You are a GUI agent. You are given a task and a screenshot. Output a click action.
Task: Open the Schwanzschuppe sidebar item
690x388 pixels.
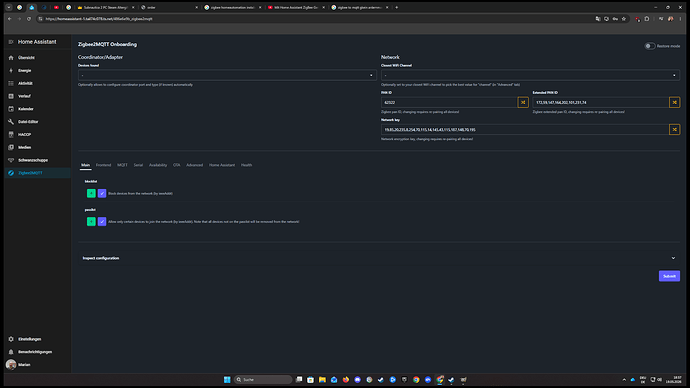pyautogui.click(x=37, y=160)
